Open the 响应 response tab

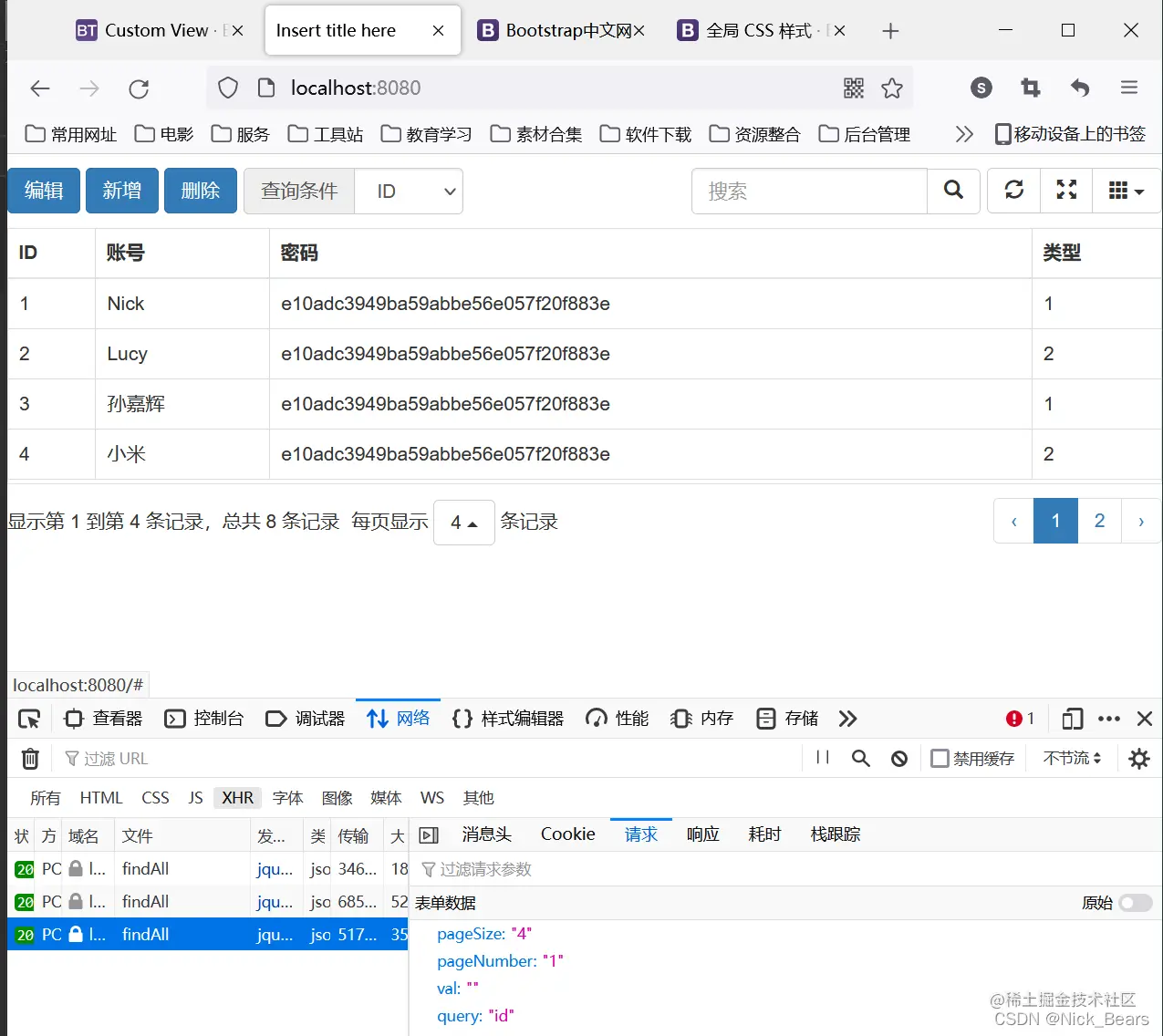[703, 834]
